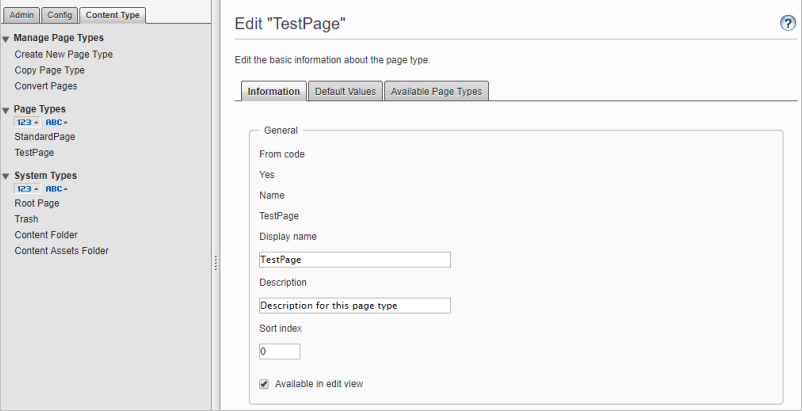Collapse the Manage Page Types section
Viewport: 802px width, 411px height.
(6, 39)
